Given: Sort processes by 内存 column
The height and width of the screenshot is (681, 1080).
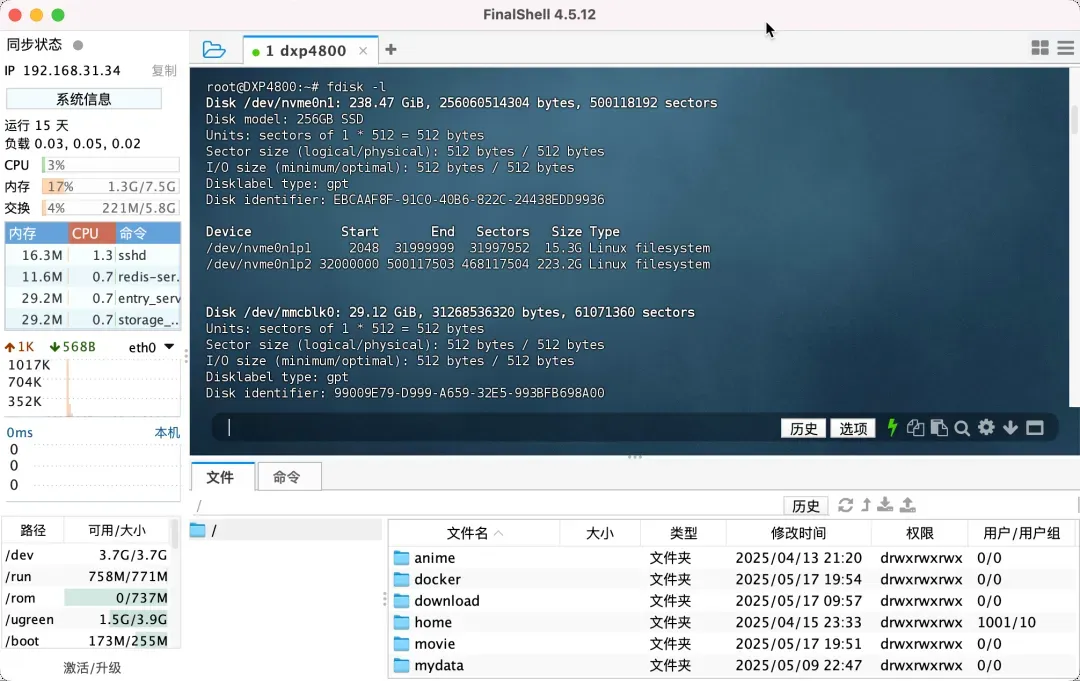Looking at the screenshot, I should point(37,233).
